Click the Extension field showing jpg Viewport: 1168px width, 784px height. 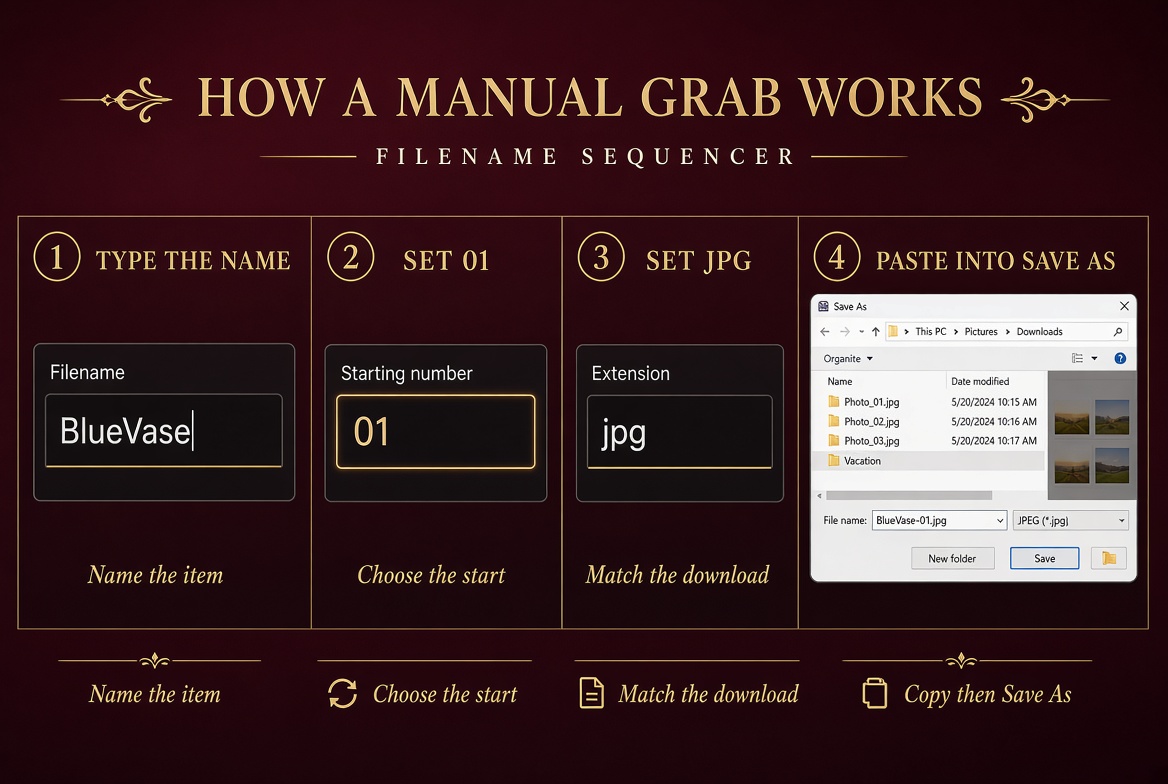coord(679,431)
